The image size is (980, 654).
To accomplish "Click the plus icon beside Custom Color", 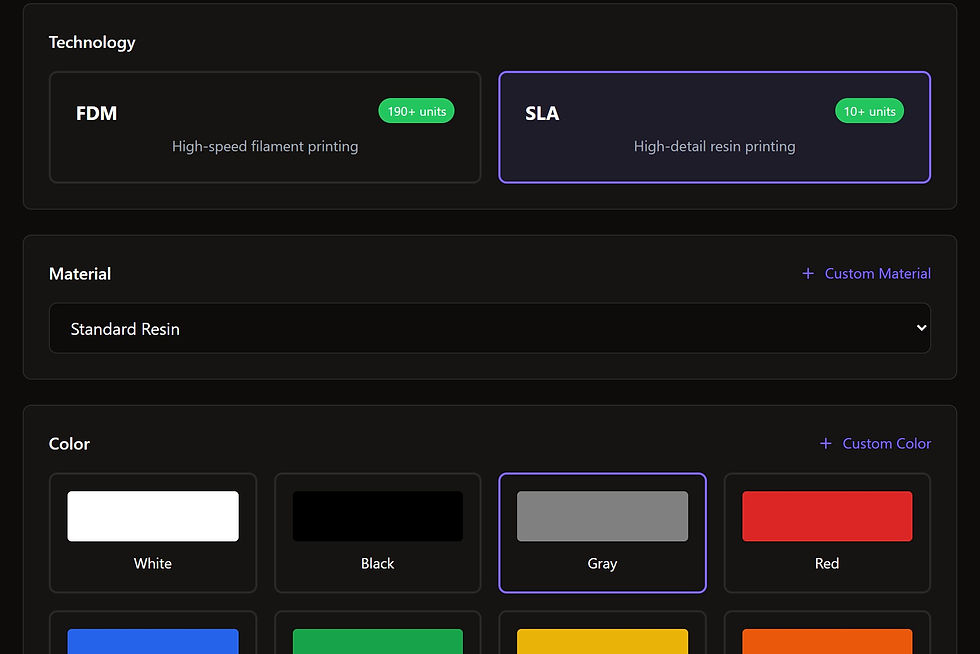I will point(826,443).
